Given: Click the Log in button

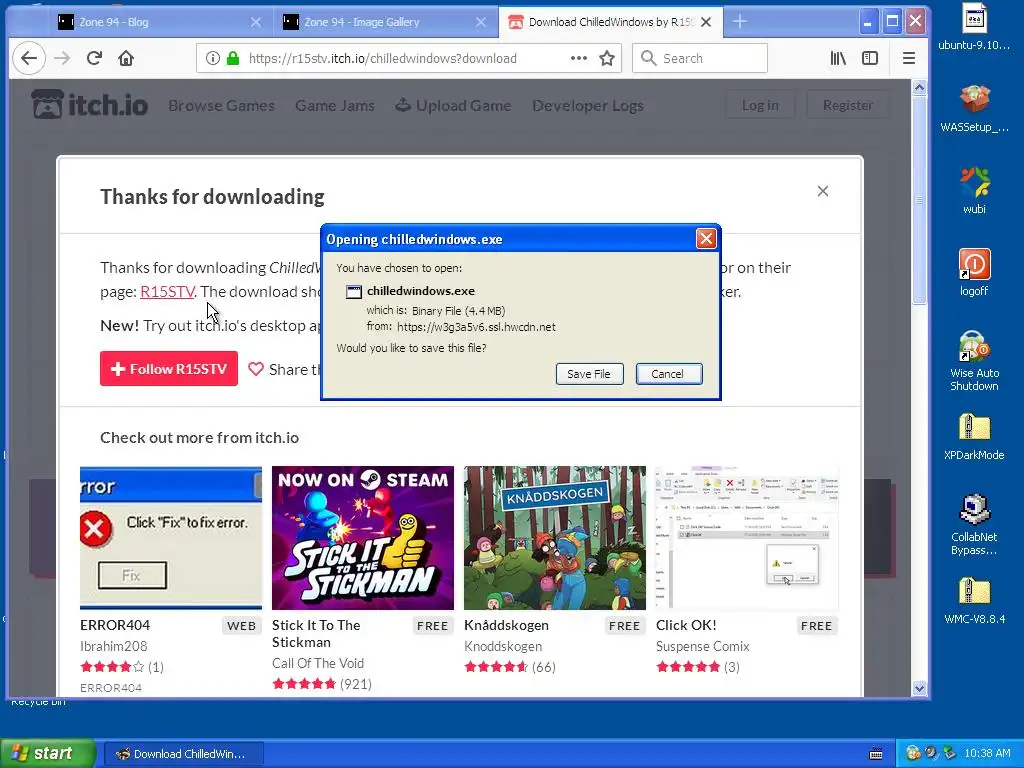Looking at the screenshot, I should [760, 105].
